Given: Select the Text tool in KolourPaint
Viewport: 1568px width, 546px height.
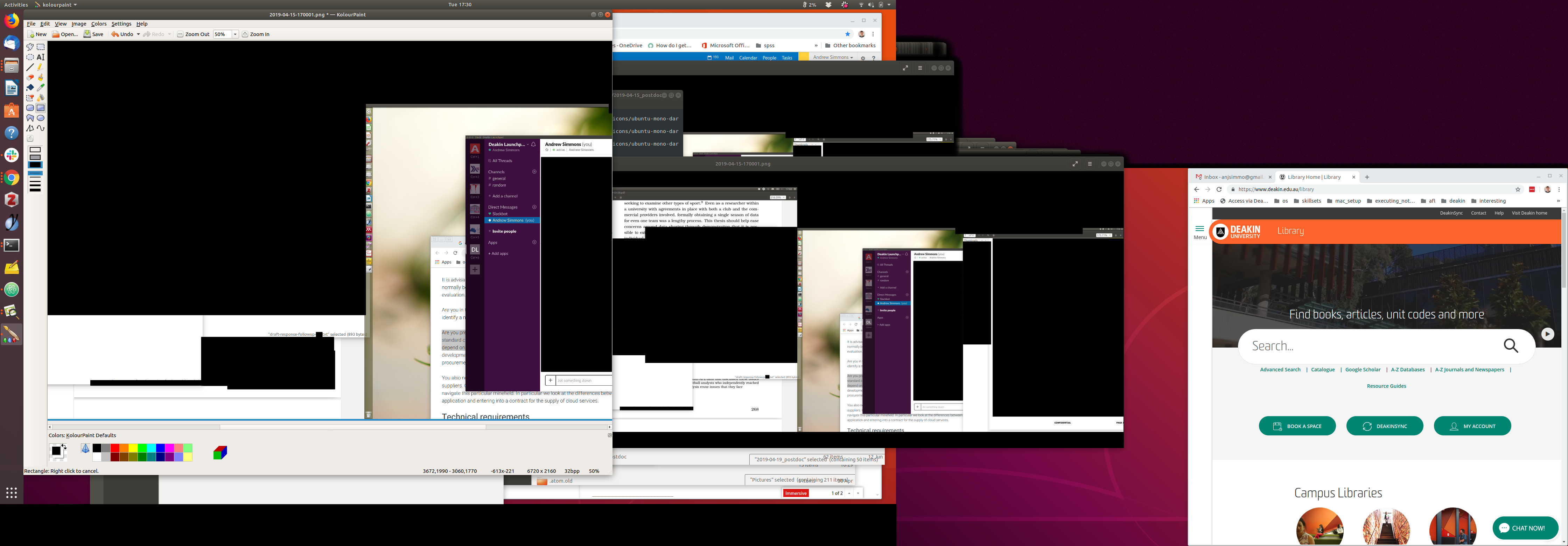Looking at the screenshot, I should click(41, 57).
